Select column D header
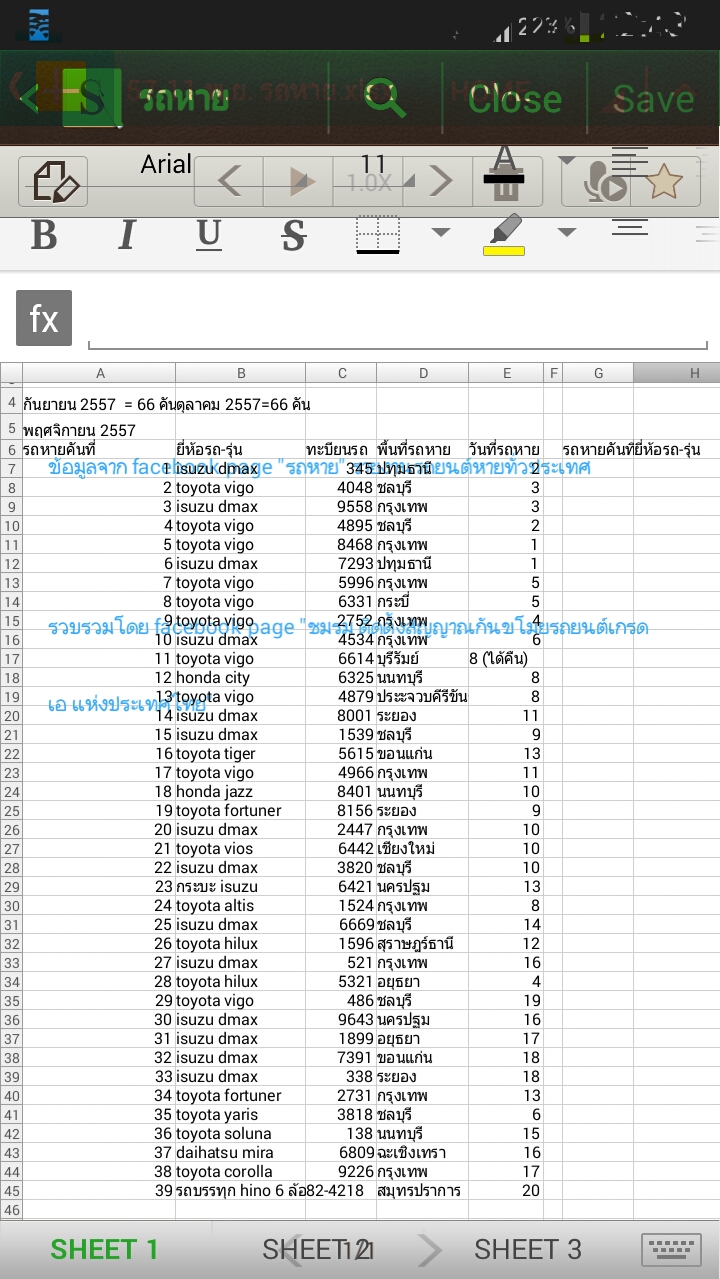 click(x=423, y=373)
